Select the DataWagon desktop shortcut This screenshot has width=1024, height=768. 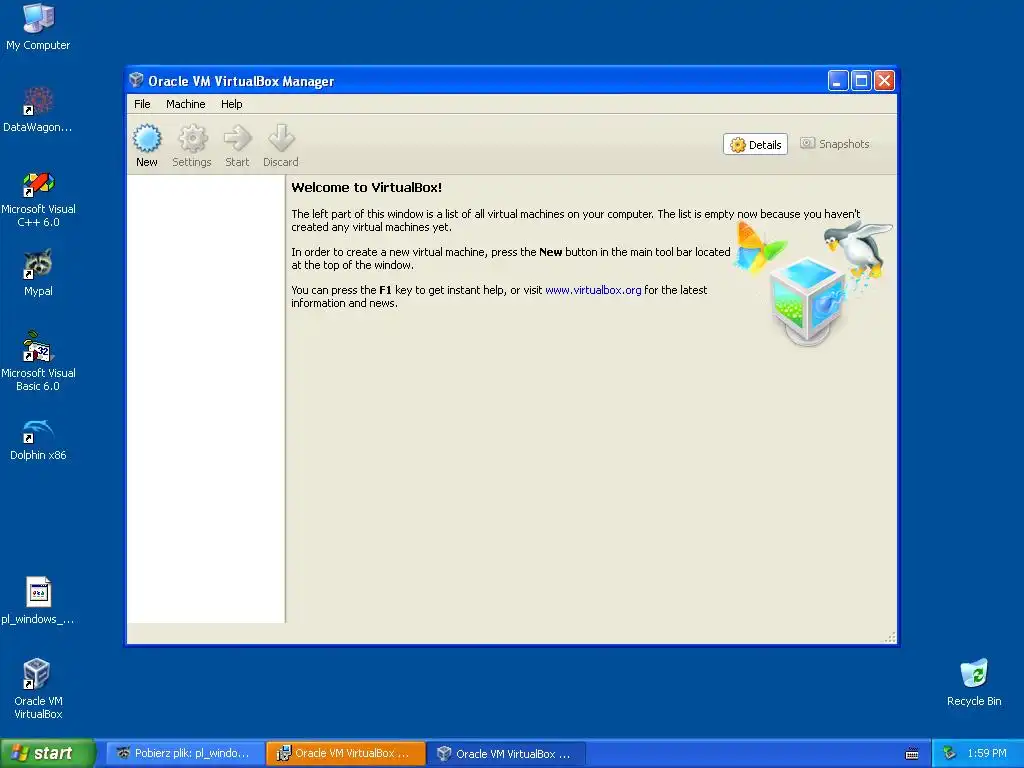tap(38, 110)
